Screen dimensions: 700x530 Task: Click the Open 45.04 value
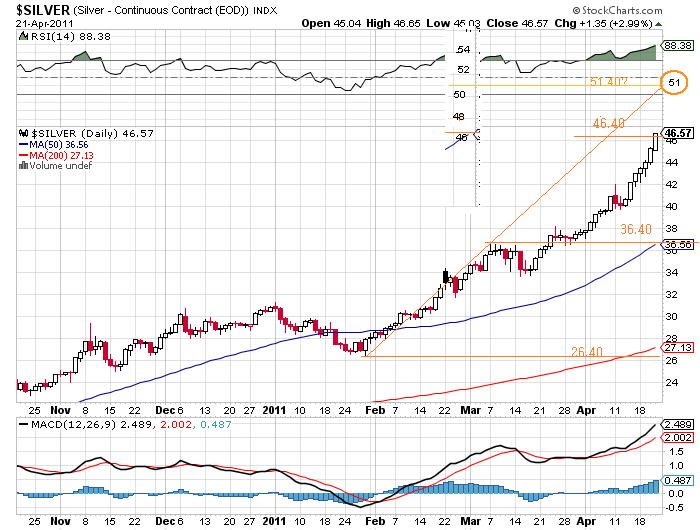[331, 23]
